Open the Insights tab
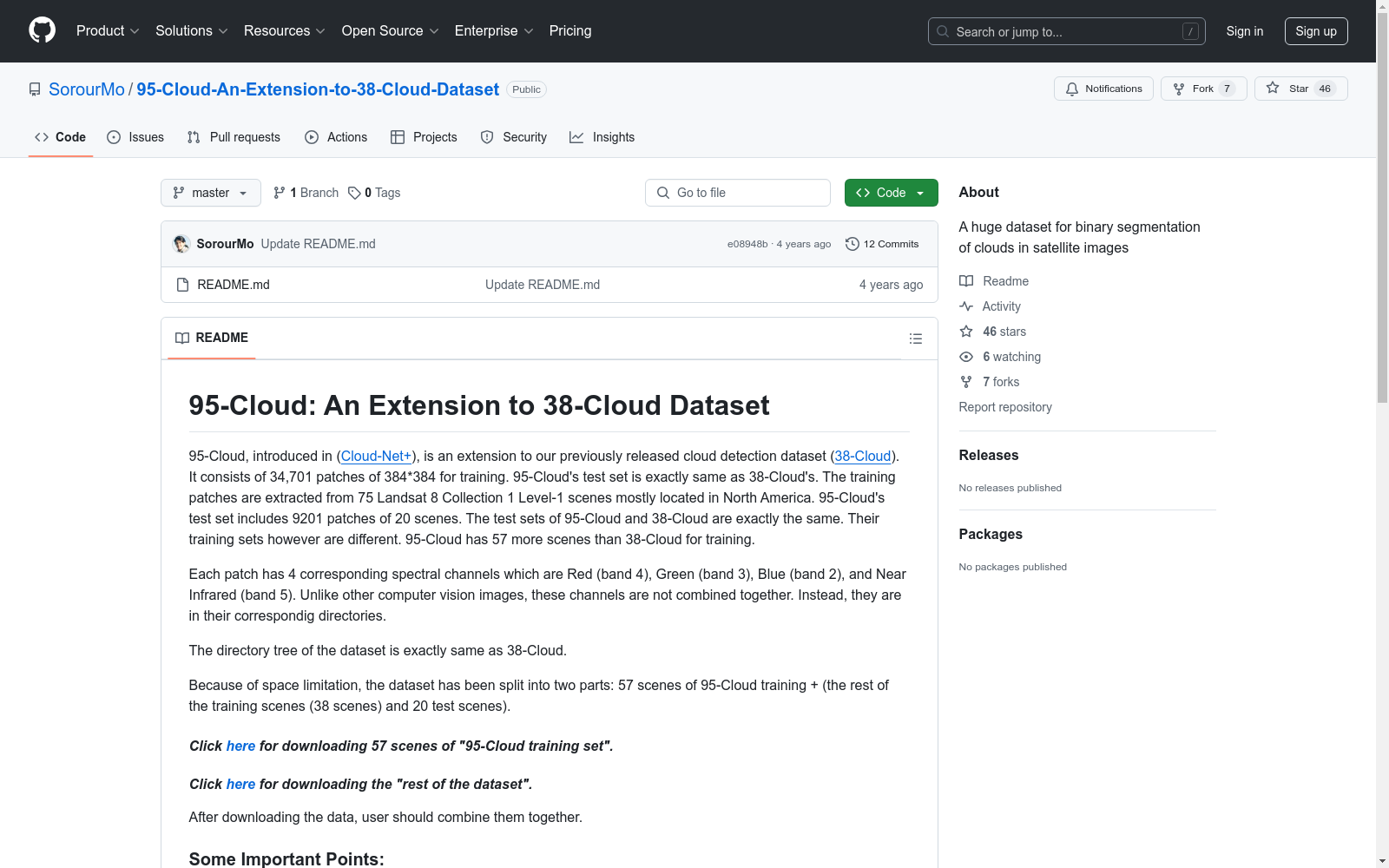Image resolution: width=1389 pixels, height=868 pixels. [602, 137]
